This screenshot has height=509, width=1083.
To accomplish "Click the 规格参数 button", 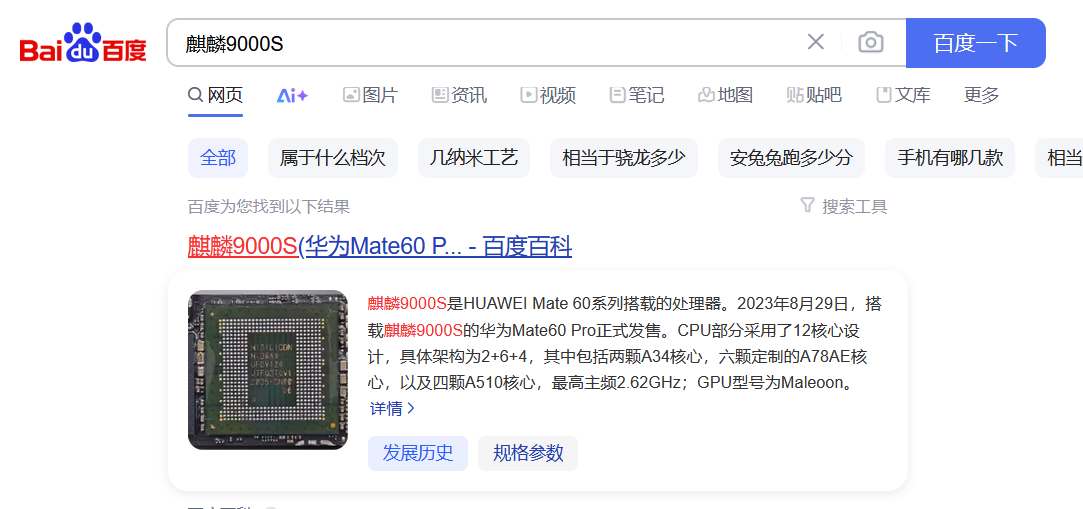I will [528, 453].
